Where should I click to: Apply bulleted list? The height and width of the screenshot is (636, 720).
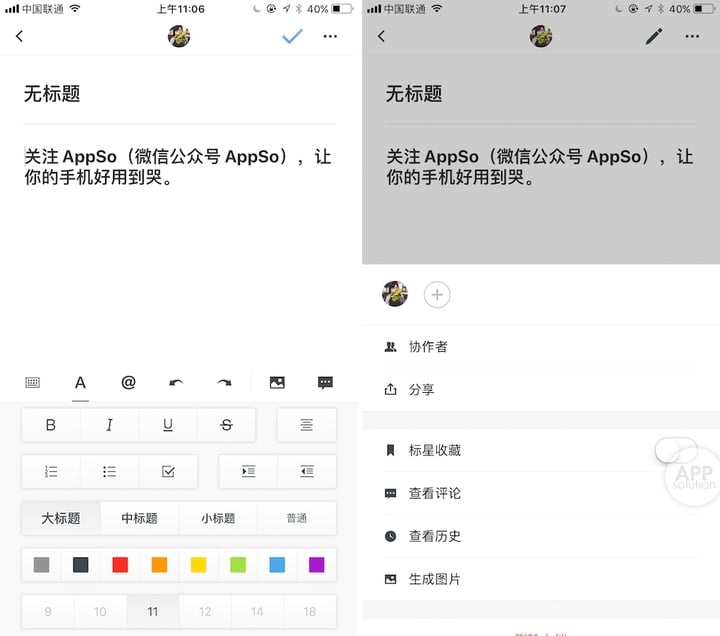pyautogui.click(x=109, y=472)
